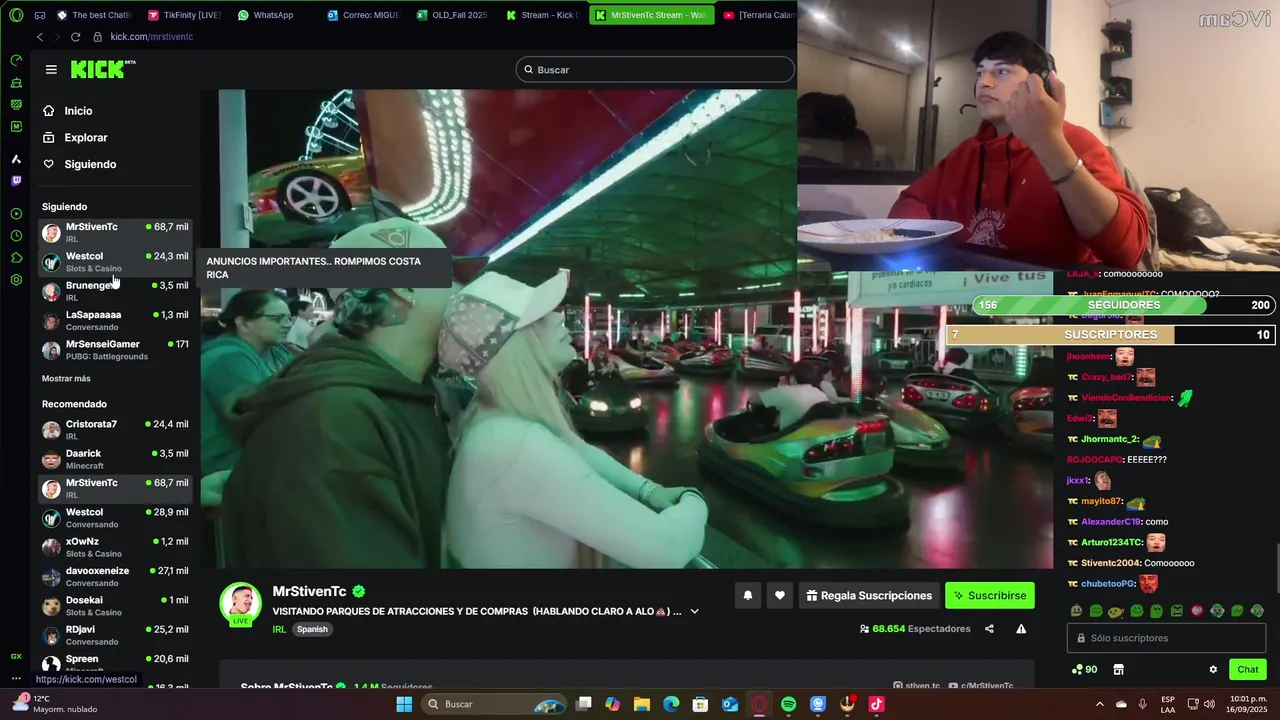
Task: Open davooxeneize recommended channel
Action: [114, 577]
